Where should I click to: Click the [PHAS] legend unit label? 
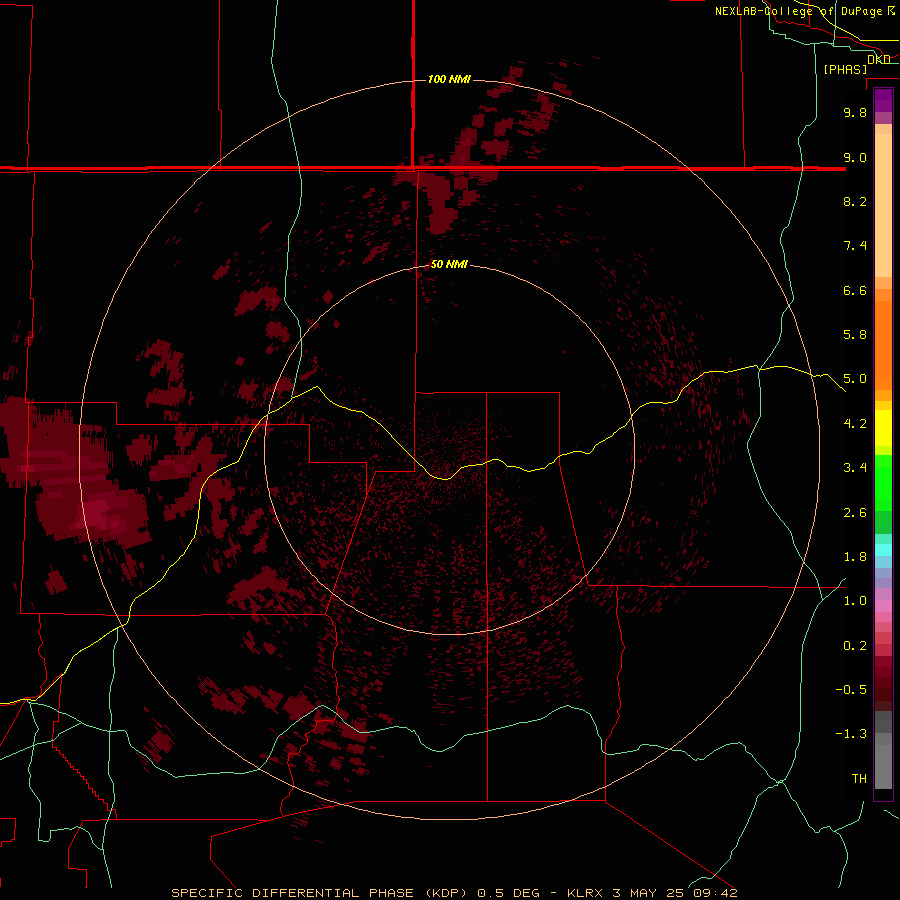845,69
